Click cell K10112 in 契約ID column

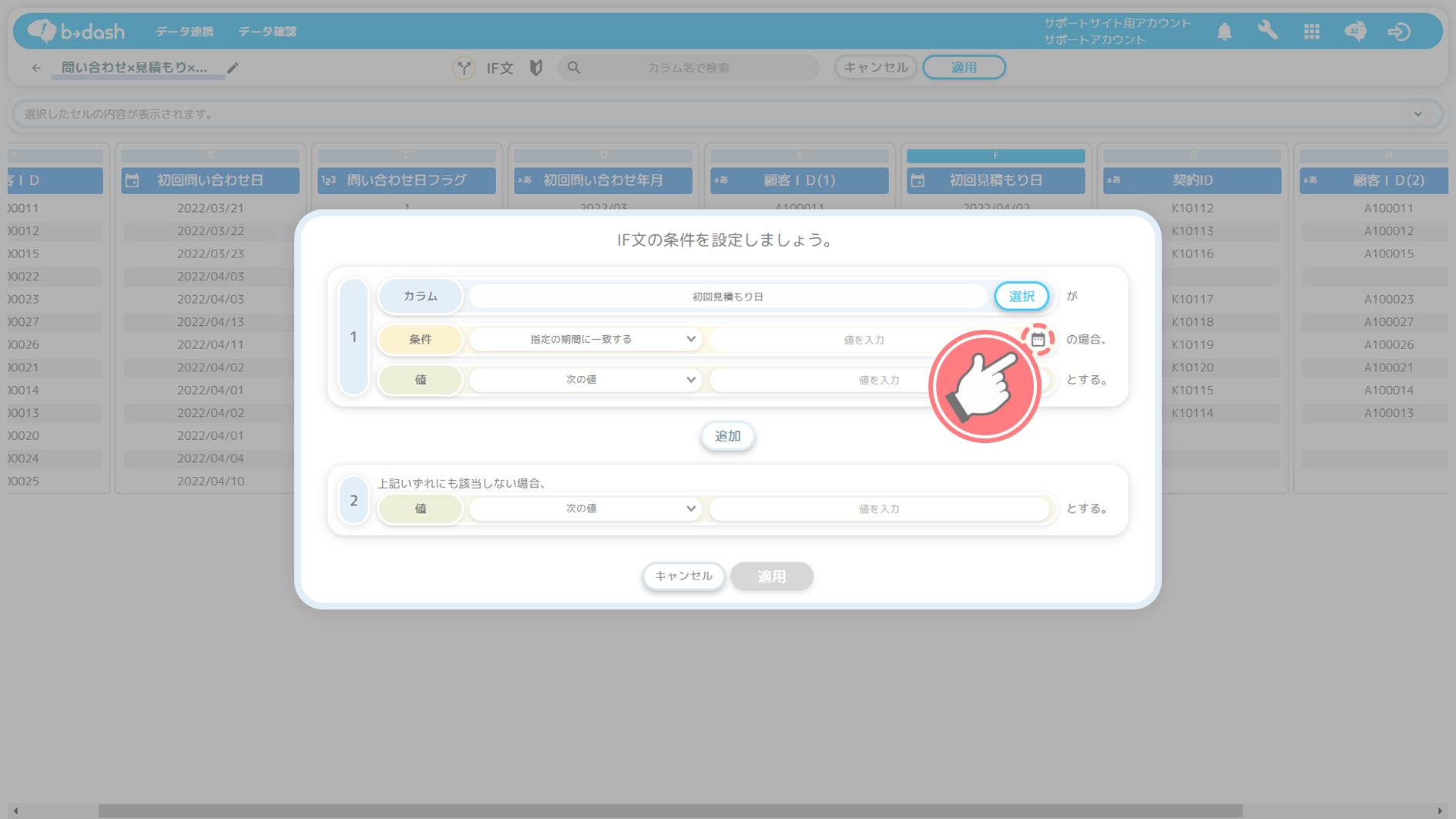click(1193, 208)
